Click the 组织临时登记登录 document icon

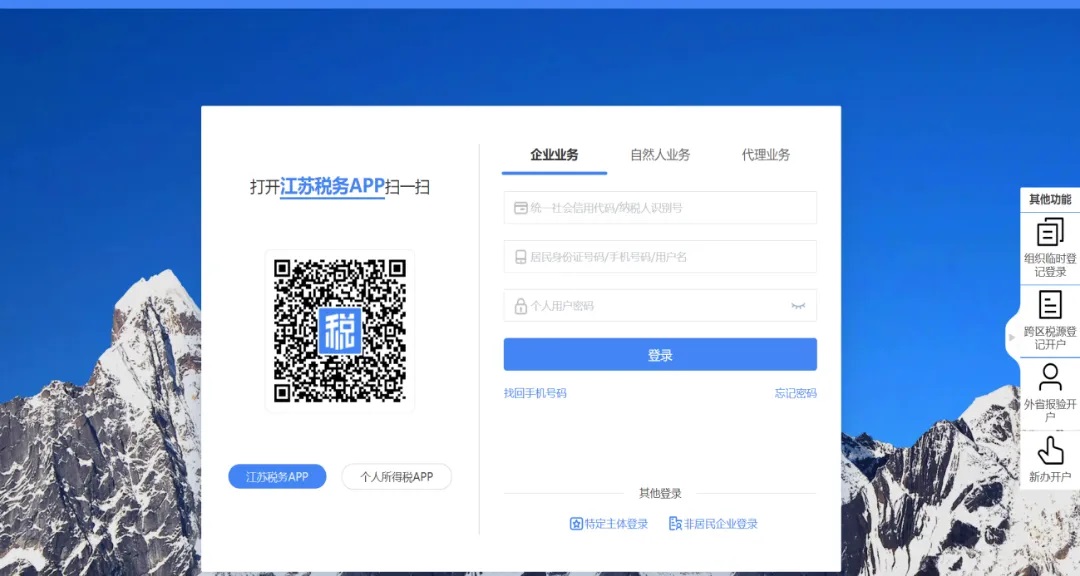1050,232
